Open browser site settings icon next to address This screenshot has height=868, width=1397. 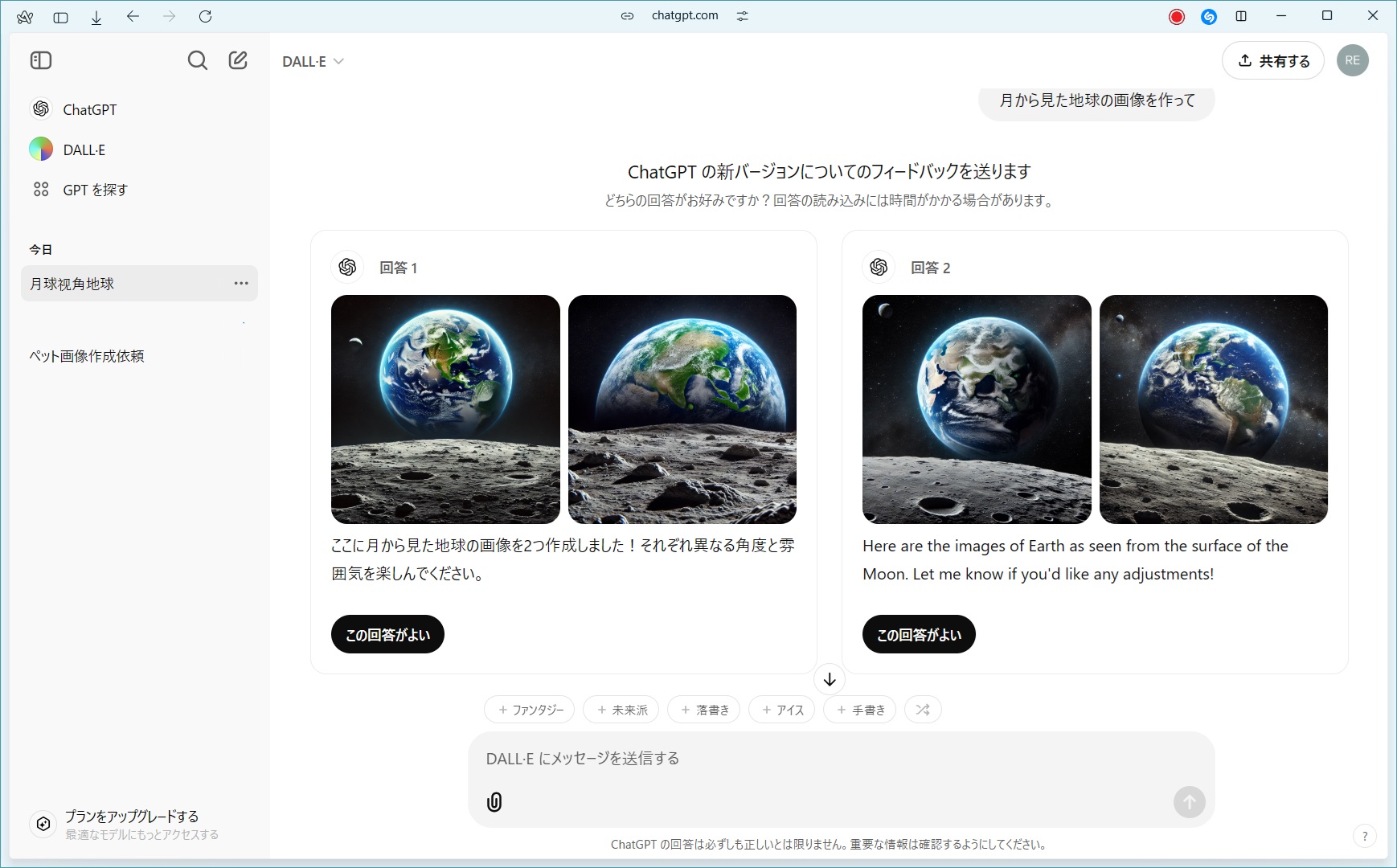(x=742, y=16)
